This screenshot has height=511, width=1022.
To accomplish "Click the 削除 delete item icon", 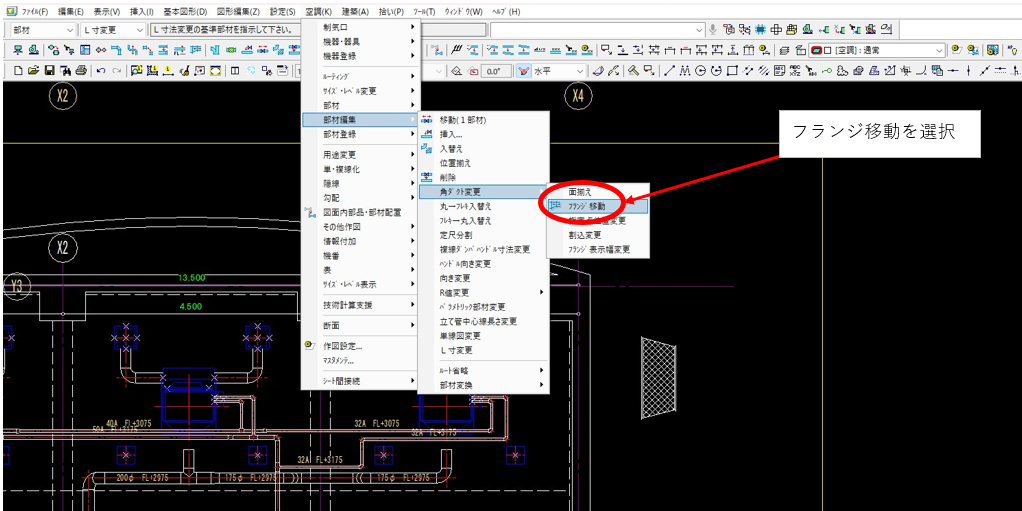I will click(x=427, y=177).
